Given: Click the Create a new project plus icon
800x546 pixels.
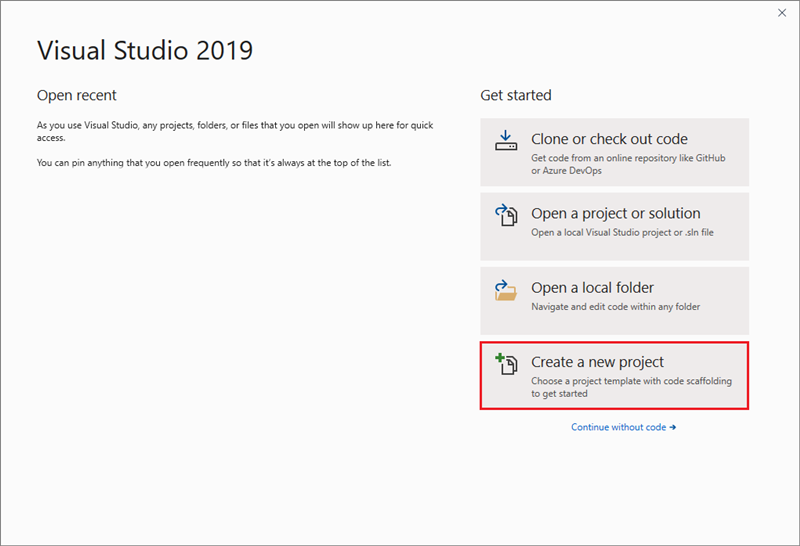Looking at the screenshot, I should (x=506, y=363).
